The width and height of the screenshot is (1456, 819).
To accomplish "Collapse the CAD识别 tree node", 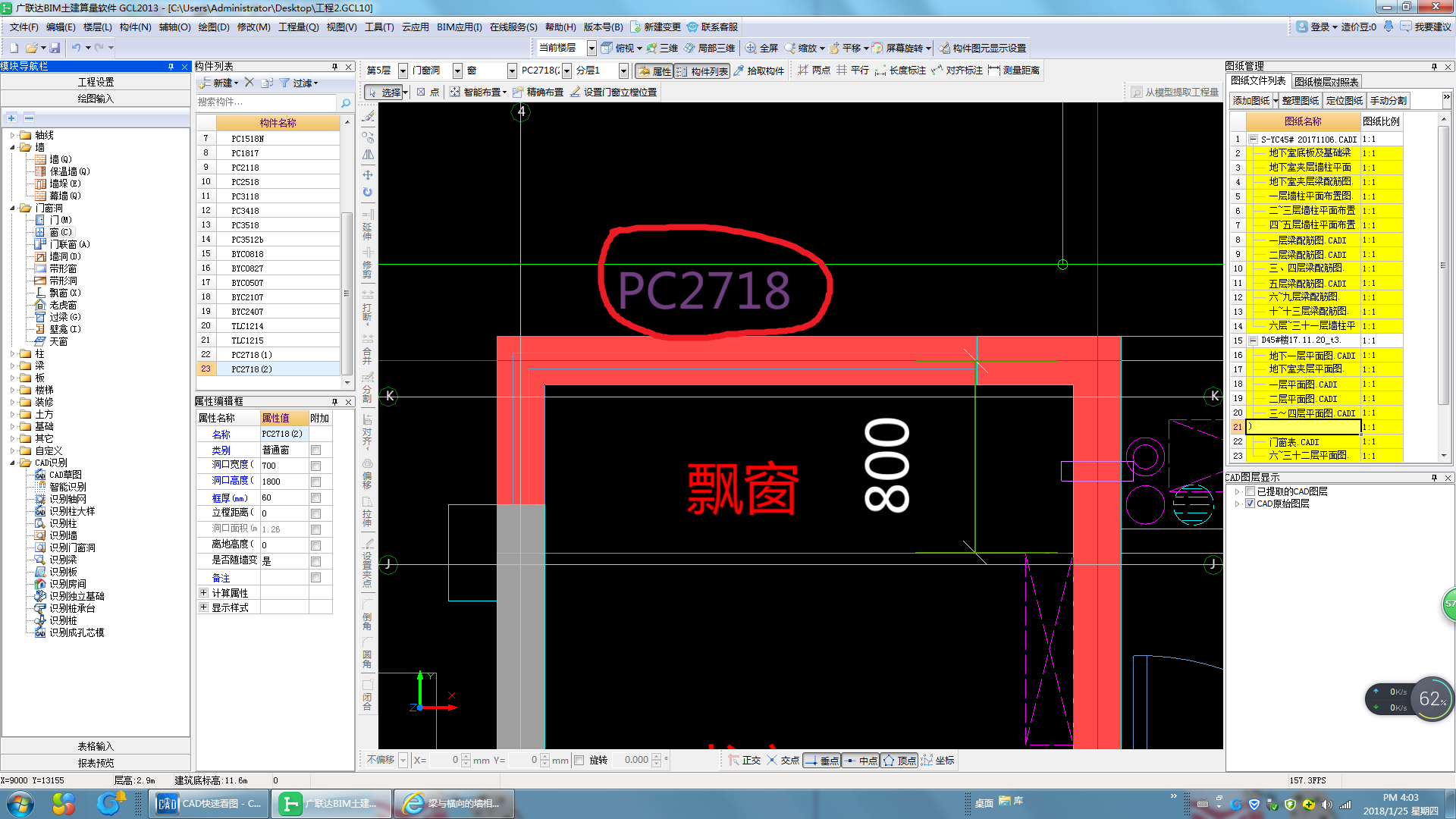I will click(13, 463).
